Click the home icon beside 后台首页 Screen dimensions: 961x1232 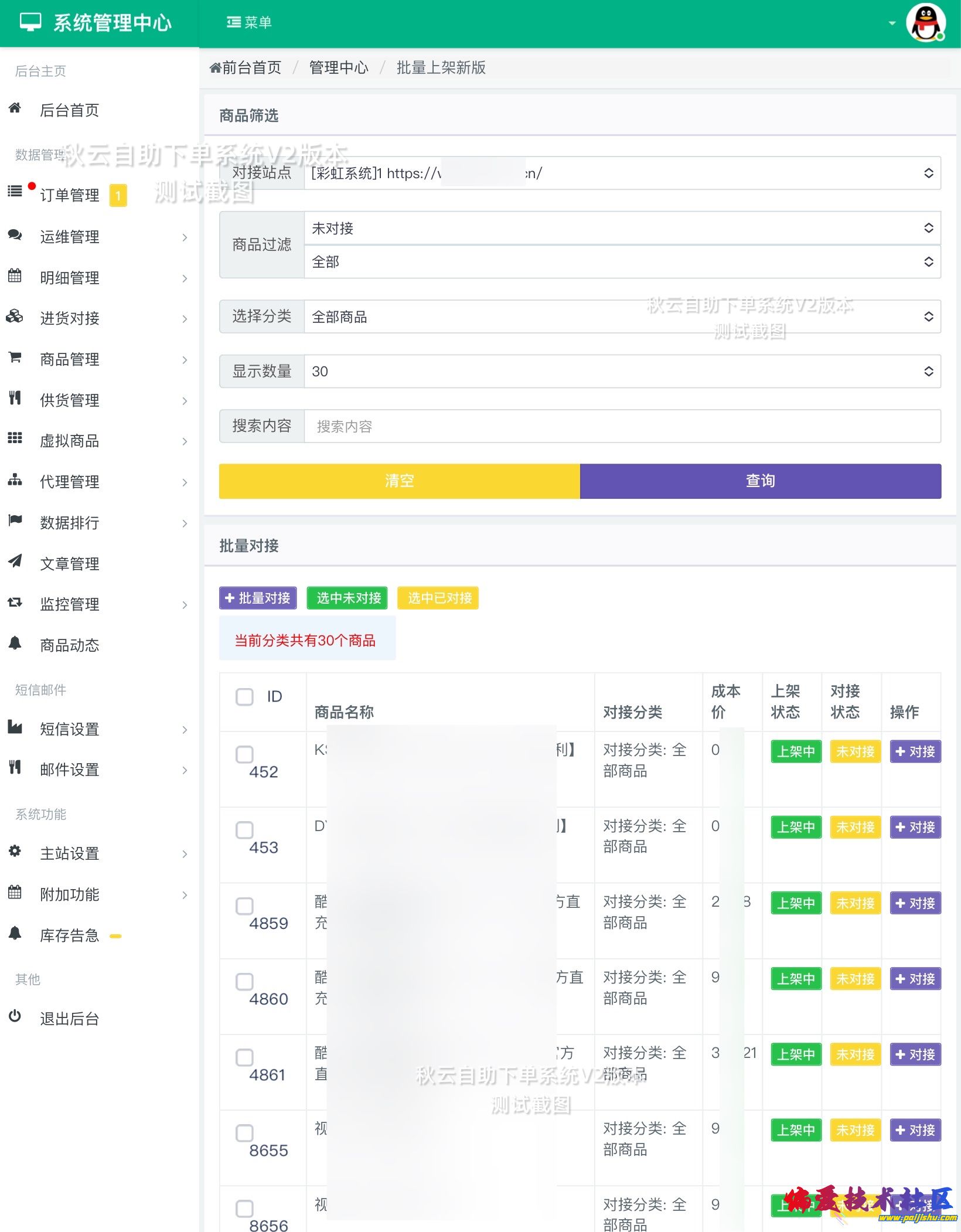[15, 108]
